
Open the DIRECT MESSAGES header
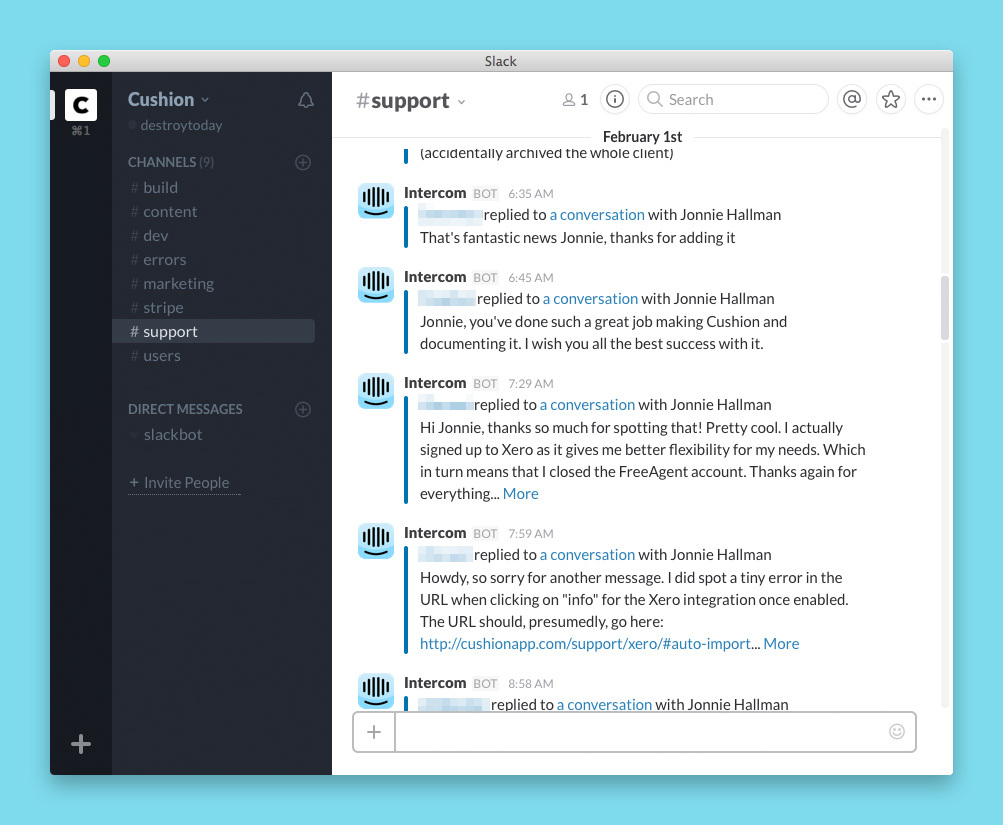[185, 409]
